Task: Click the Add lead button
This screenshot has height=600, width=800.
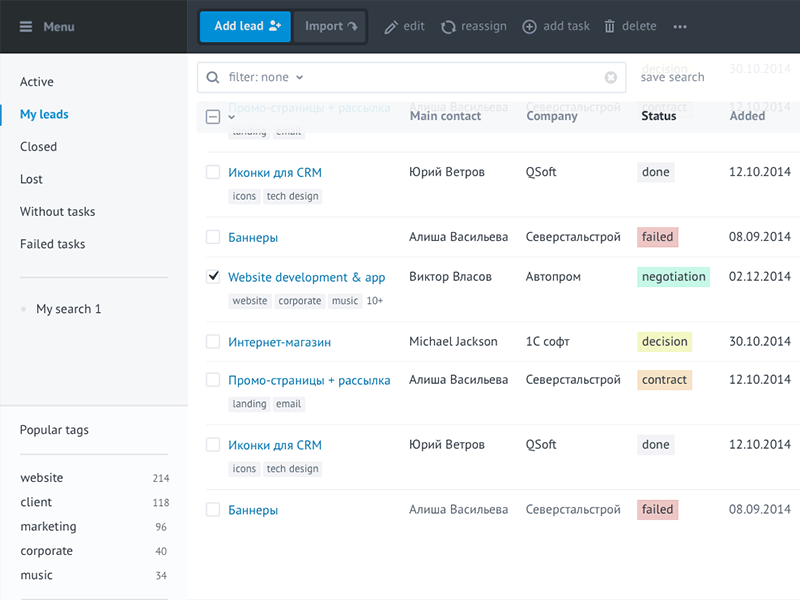Action: tap(245, 27)
